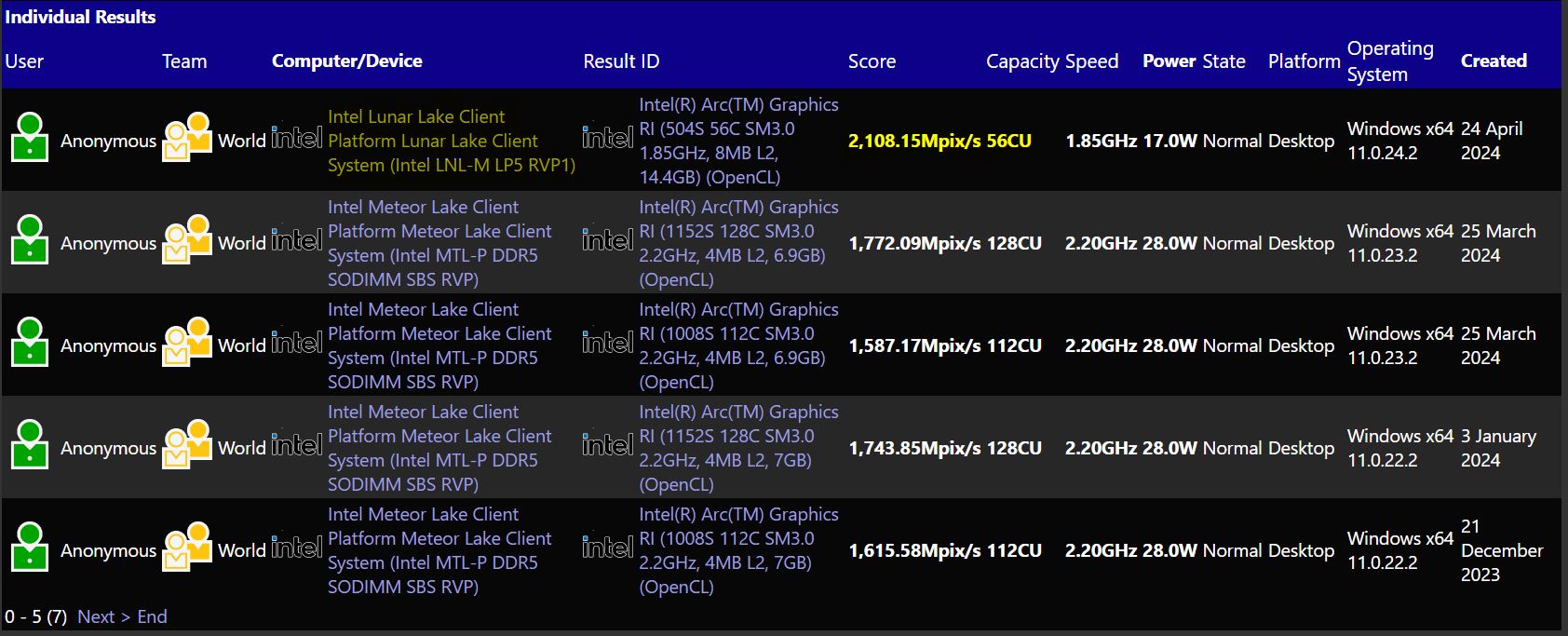
Task: Open the Meteor Lake device link in the 1,587.17Mpix/s row
Action: click(x=439, y=345)
